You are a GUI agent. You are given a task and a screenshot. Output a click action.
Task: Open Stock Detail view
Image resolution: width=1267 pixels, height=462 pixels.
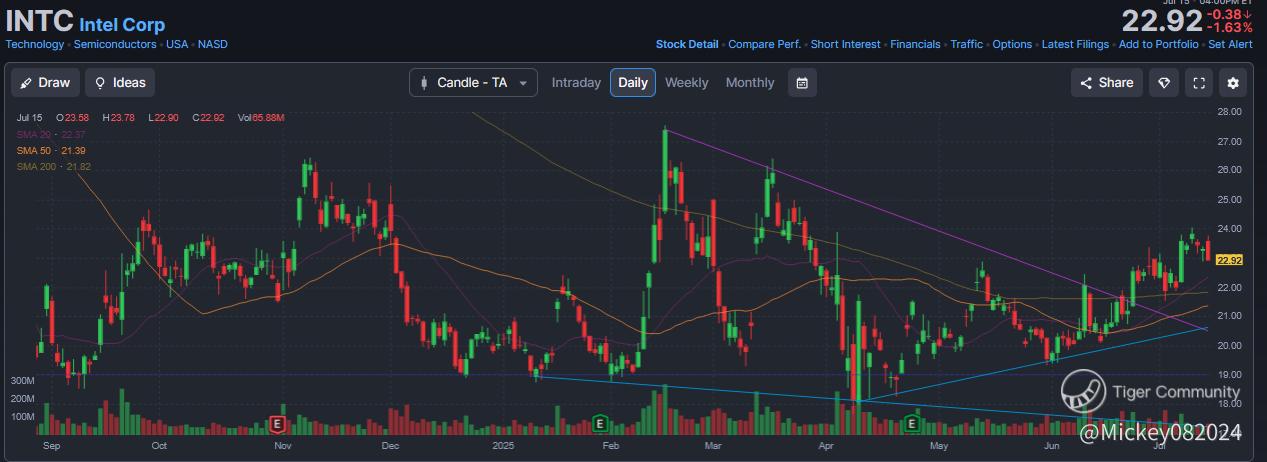(687, 44)
